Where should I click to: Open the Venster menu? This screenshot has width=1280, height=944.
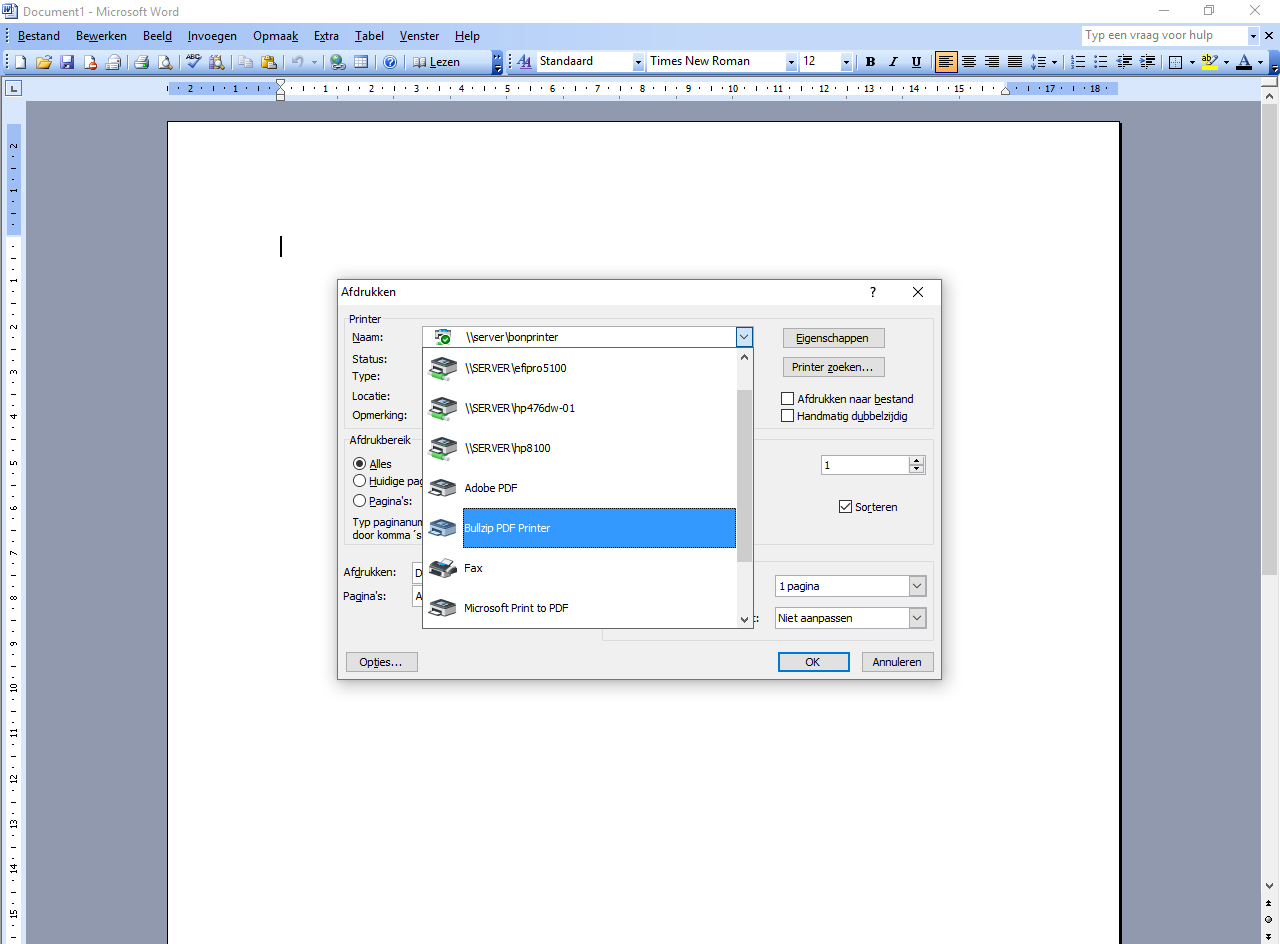419,36
